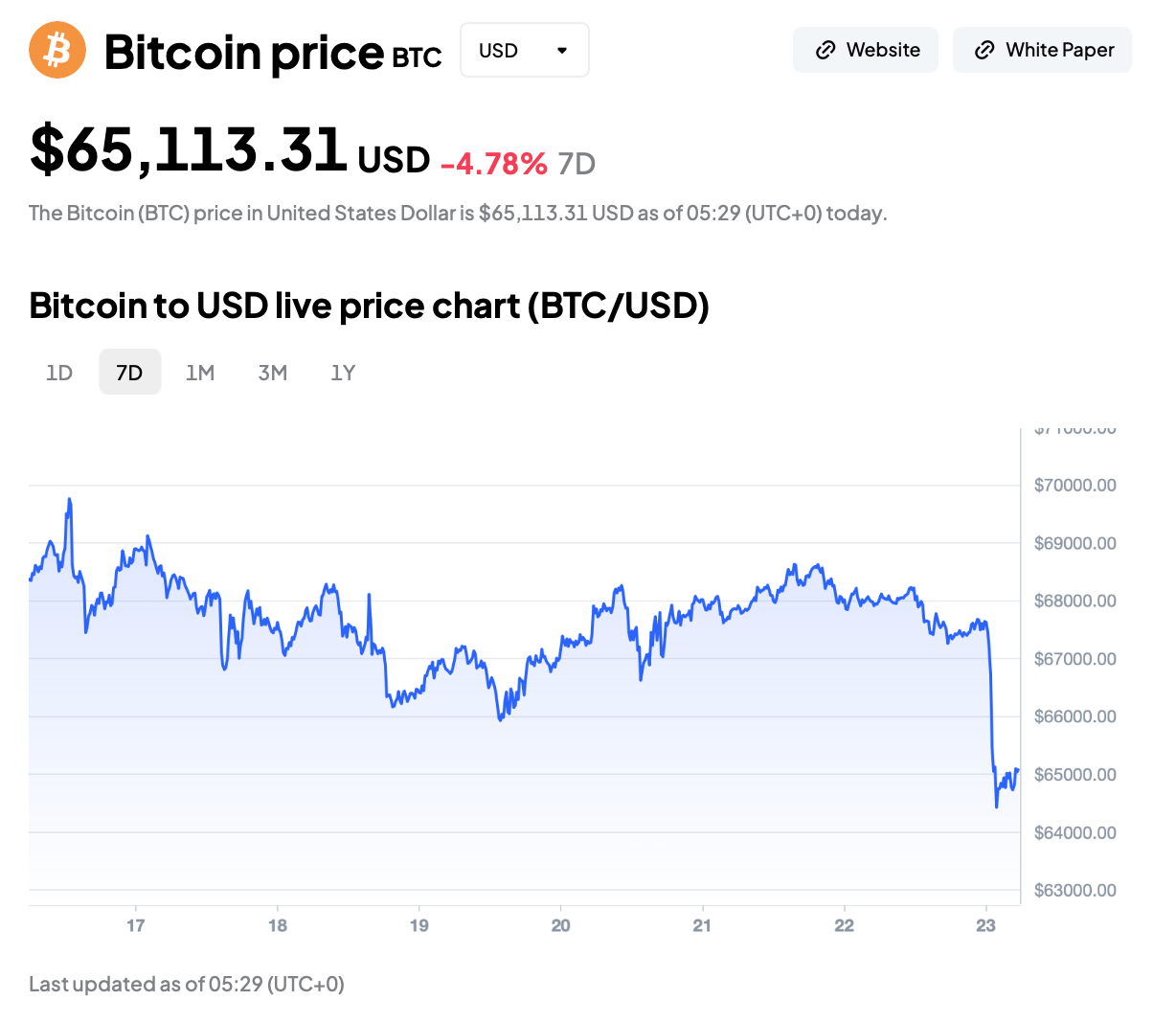Click the link icon beside Website
The height and width of the screenshot is (1023, 1176).
825,50
